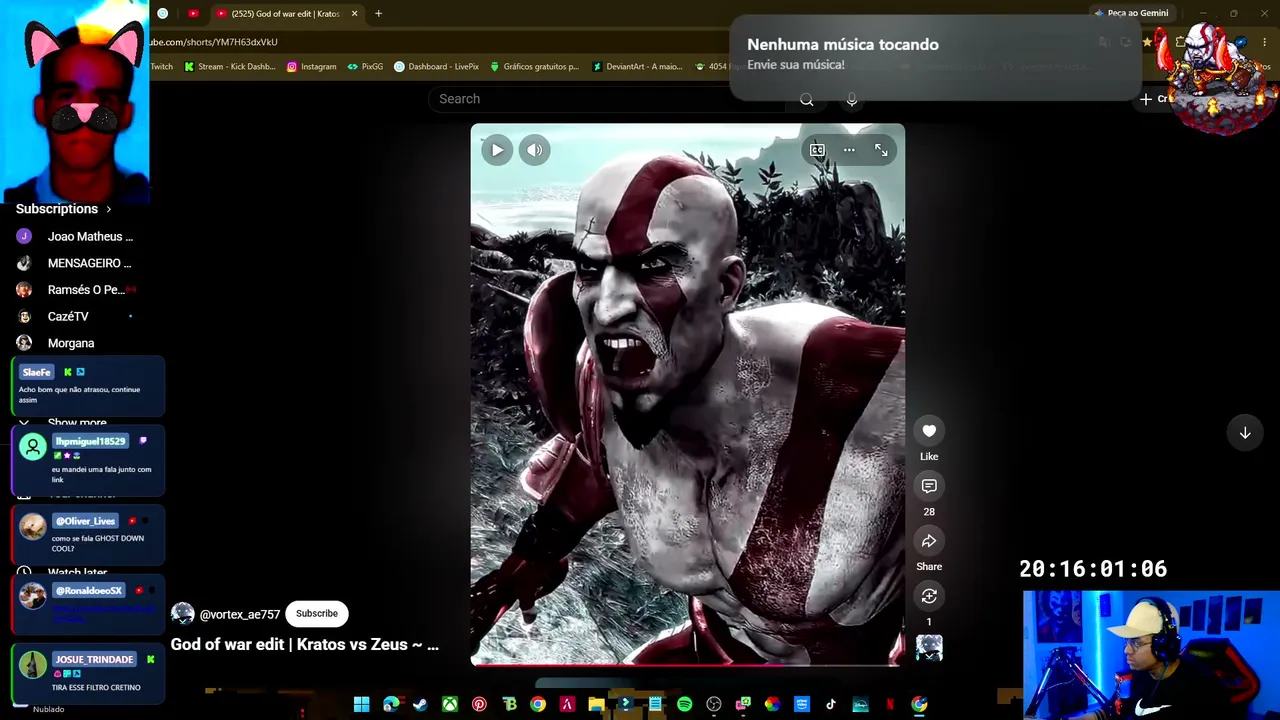Open the Joao Matheus subscription
Viewport: 1280px width, 720px height.
pos(75,237)
